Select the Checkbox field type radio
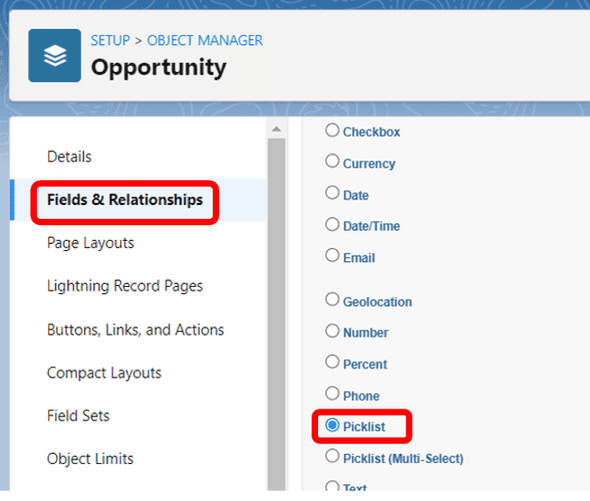 (x=332, y=131)
